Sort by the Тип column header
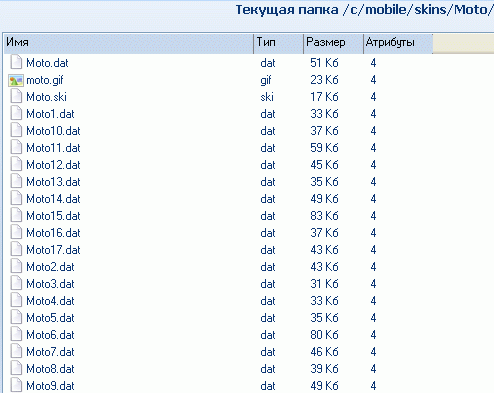Screen dimensions: 494x393 [x=279, y=43]
